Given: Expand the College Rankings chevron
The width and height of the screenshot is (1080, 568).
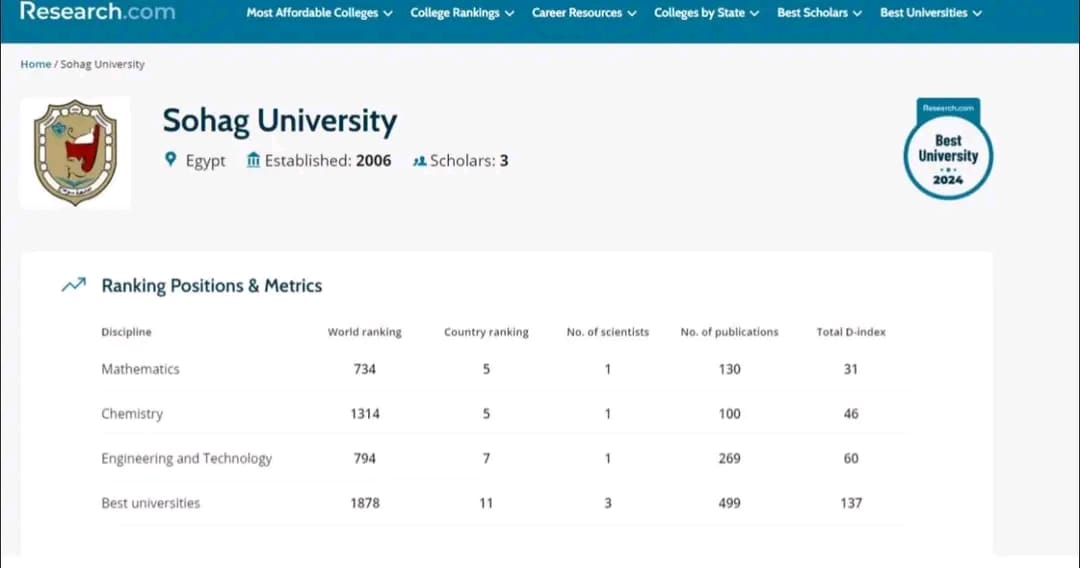Looking at the screenshot, I should pos(509,13).
